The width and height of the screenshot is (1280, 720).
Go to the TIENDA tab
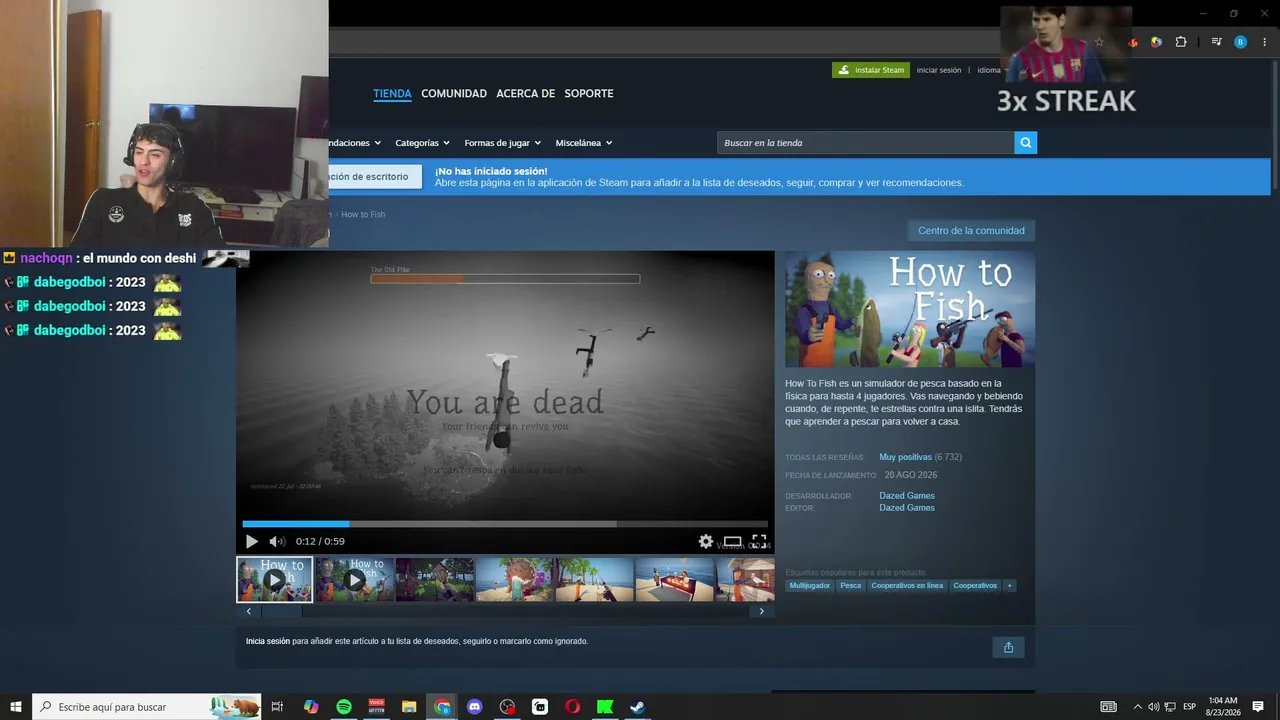[x=392, y=94]
